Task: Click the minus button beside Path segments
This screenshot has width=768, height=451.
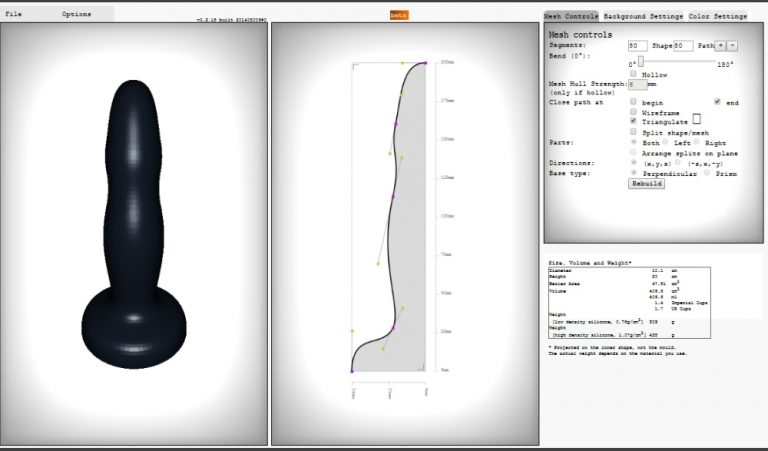Action: (732, 46)
